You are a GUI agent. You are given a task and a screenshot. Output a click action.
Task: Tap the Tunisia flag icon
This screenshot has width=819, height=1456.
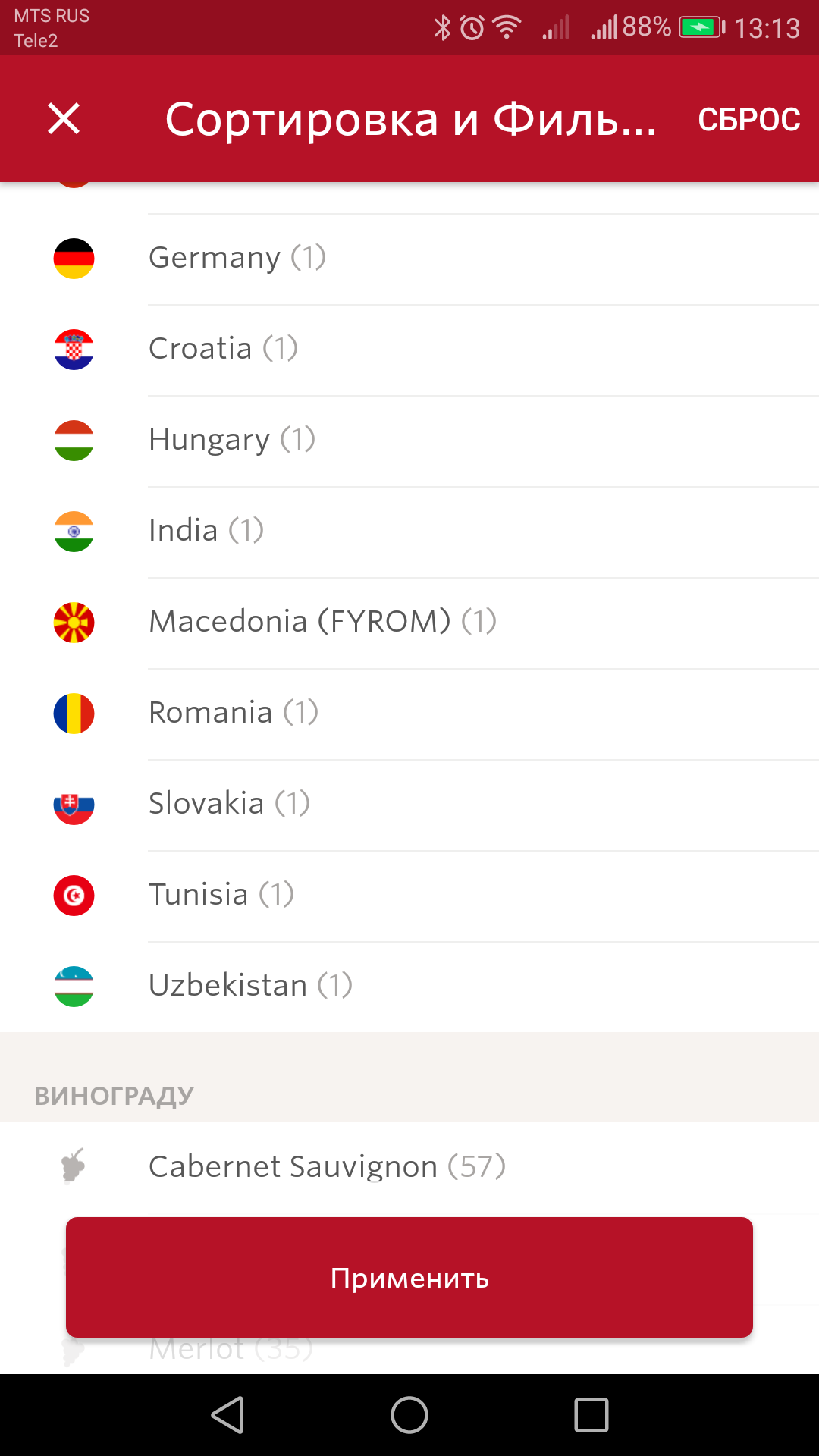(x=74, y=896)
